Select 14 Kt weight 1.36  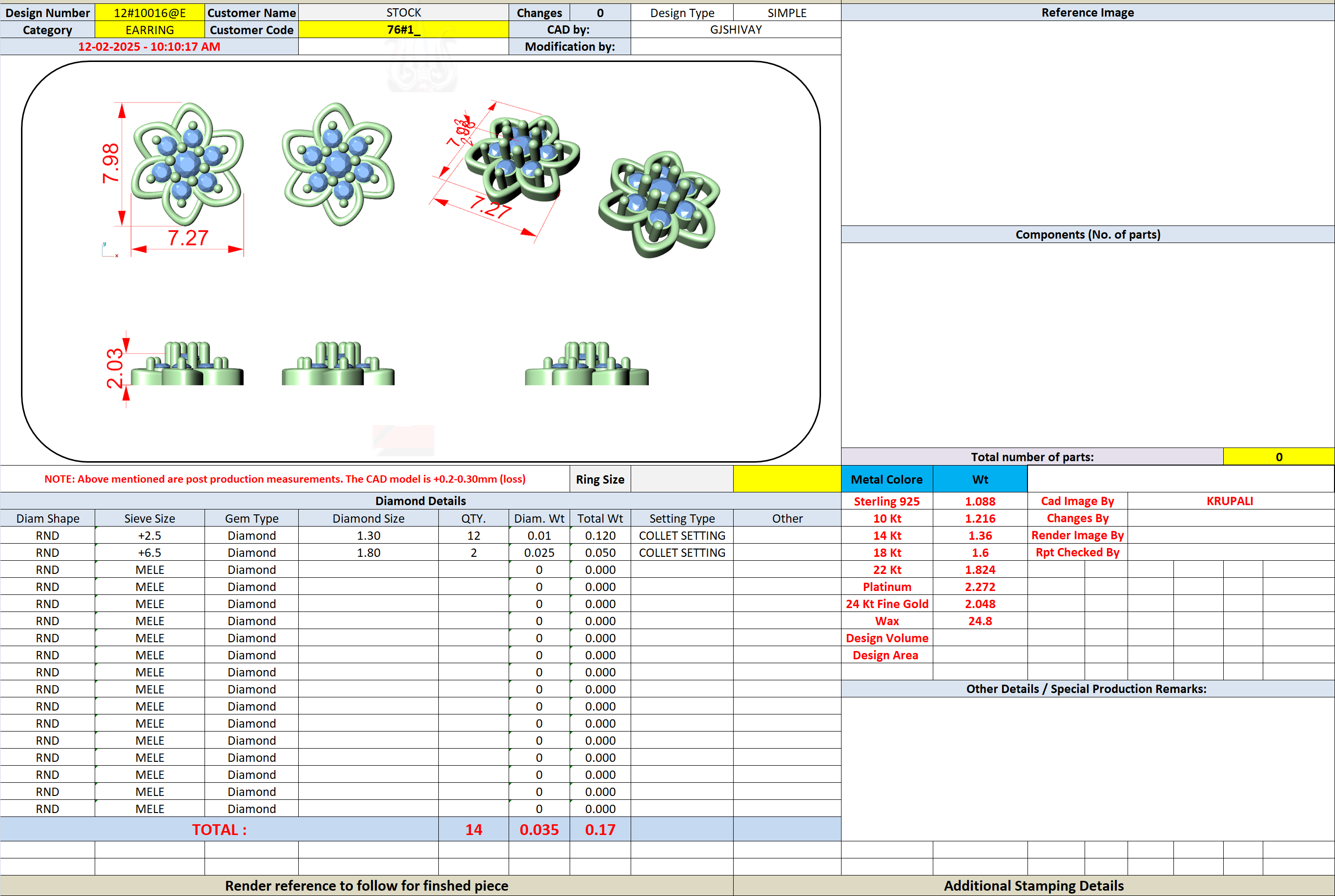point(980,535)
